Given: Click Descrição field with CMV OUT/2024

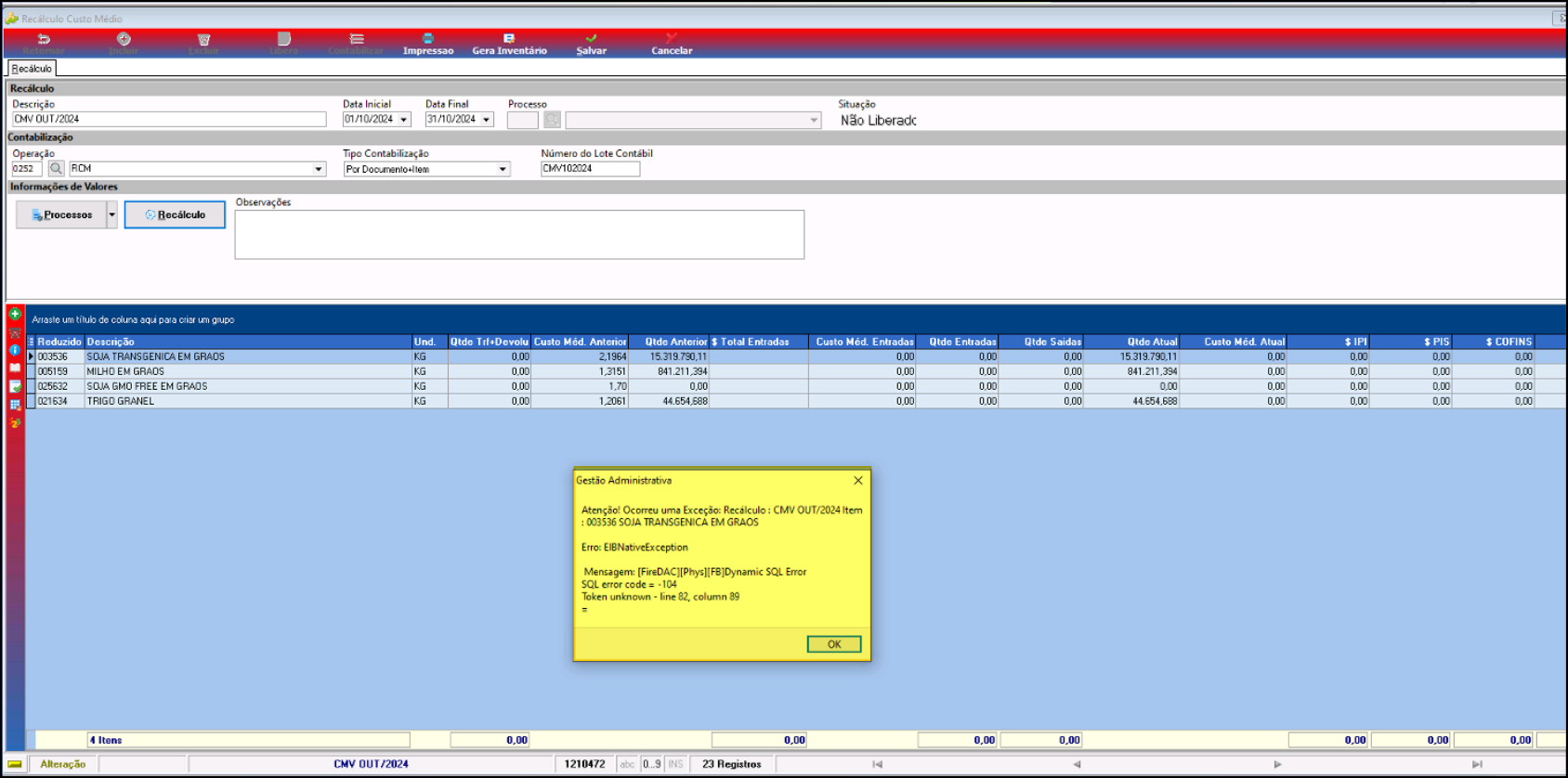Looking at the screenshot, I should point(169,119).
